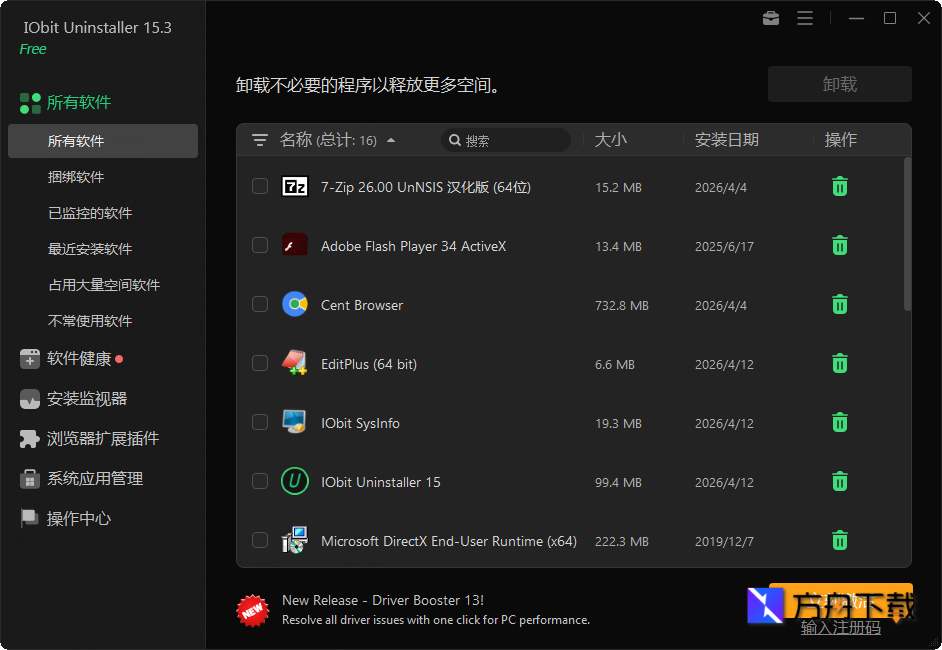Sort the list by the 大小 column
The width and height of the screenshot is (942, 650).
click(611, 140)
